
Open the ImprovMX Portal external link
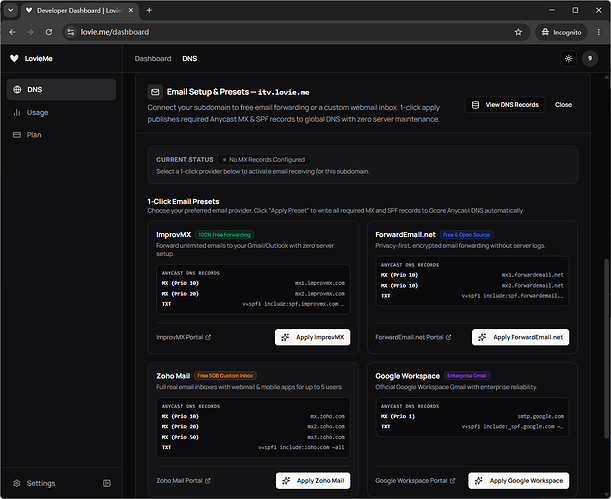click(x=184, y=337)
